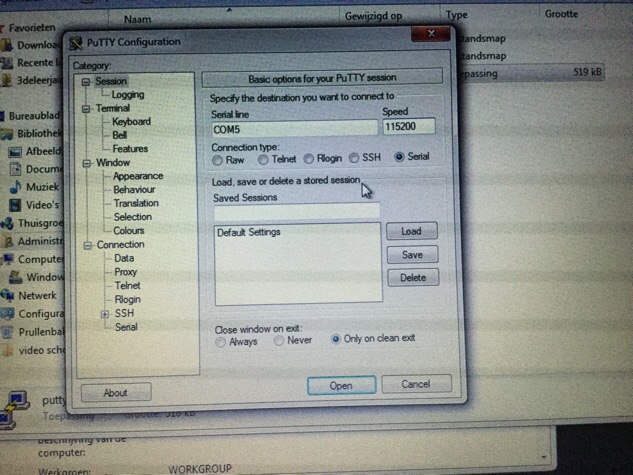
Task: Open the Rlogin category in tree
Action: (x=128, y=299)
